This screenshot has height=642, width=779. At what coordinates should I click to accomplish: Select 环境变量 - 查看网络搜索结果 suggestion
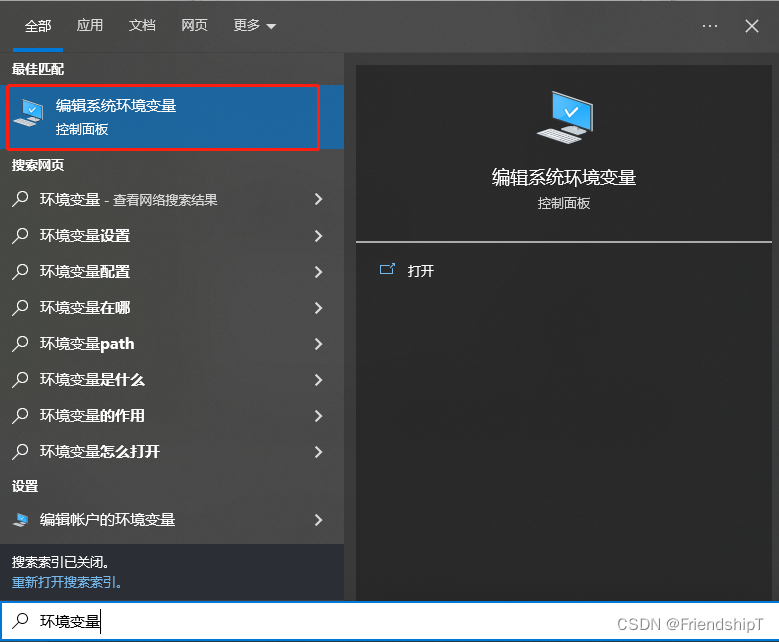click(172, 200)
